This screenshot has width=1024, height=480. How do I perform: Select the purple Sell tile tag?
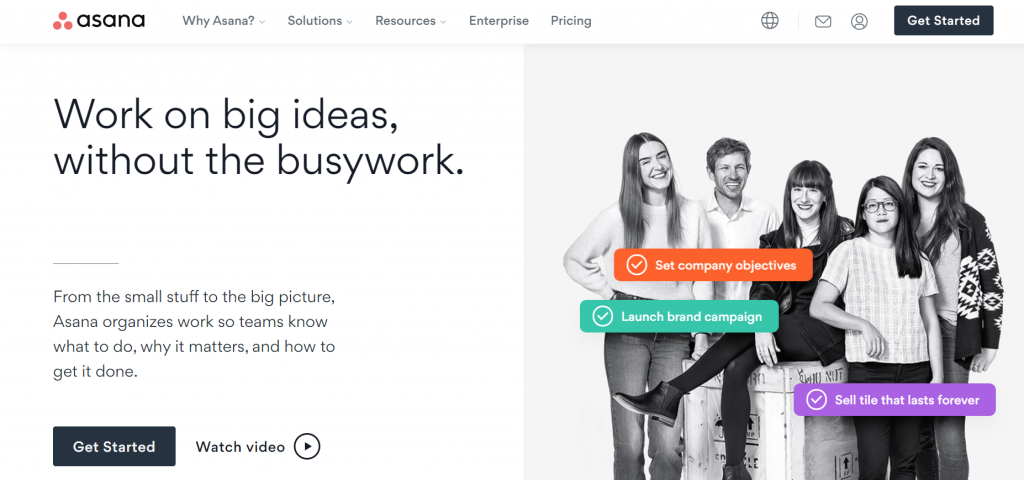tap(895, 400)
